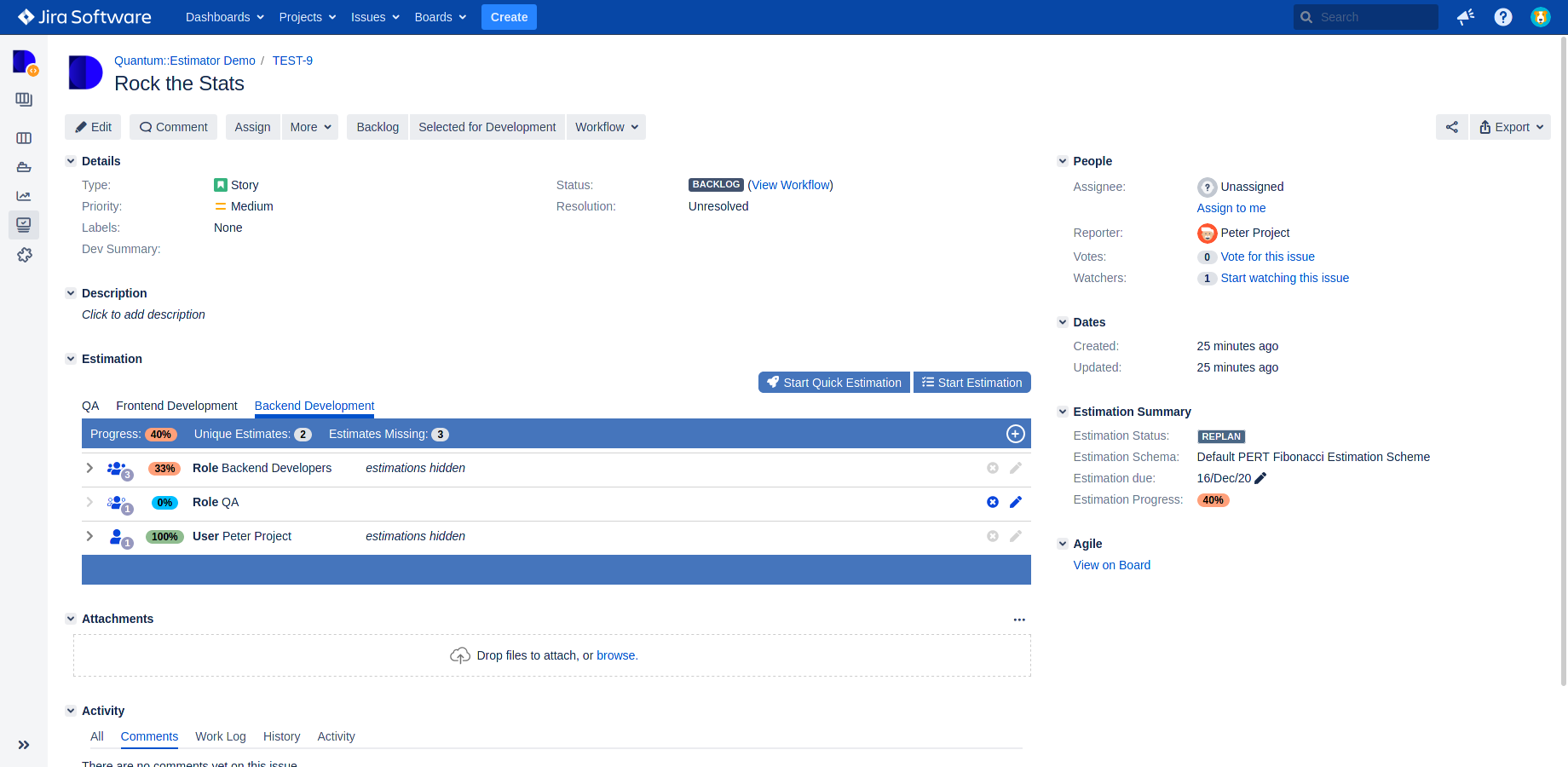
Task: Click to add description text
Action: (x=143, y=314)
